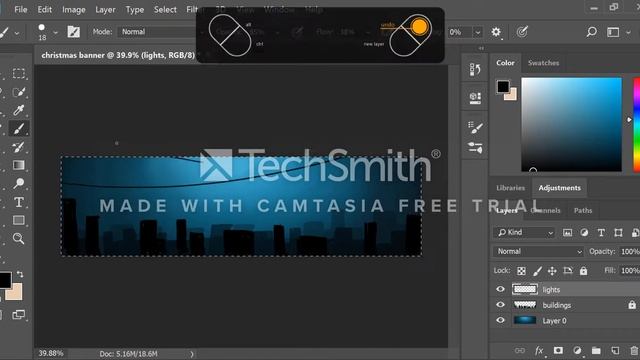Click the foreground color swatch in Color panel
Viewport: 640px width, 360px height.
[503, 87]
